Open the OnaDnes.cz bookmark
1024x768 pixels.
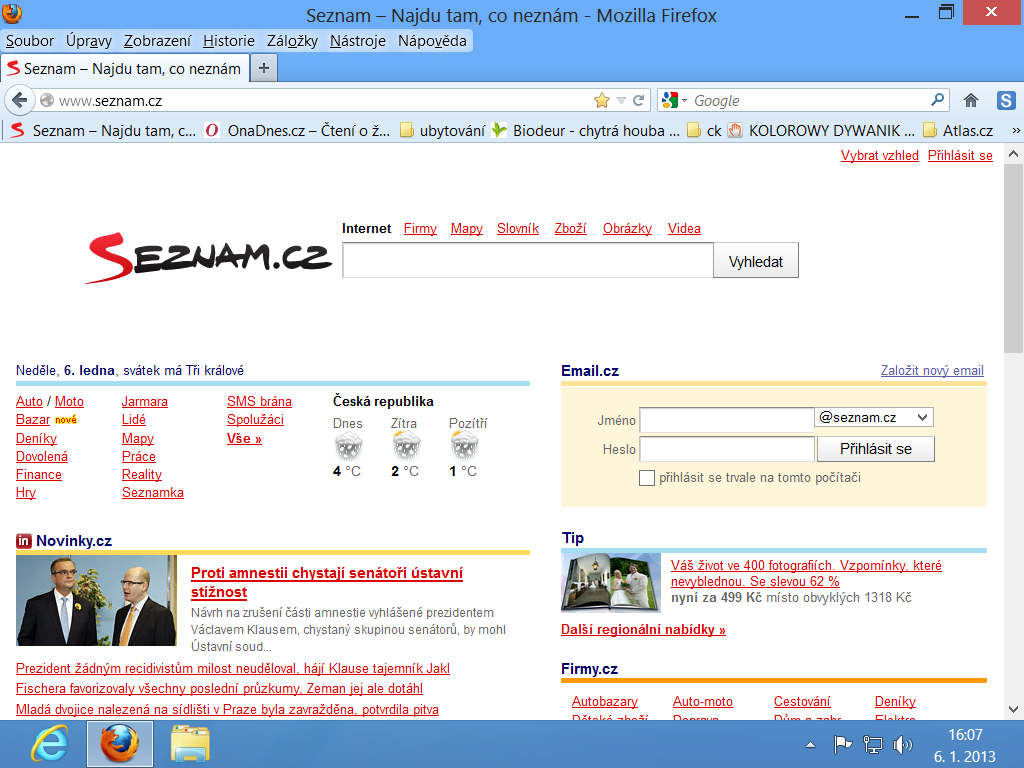coord(297,131)
